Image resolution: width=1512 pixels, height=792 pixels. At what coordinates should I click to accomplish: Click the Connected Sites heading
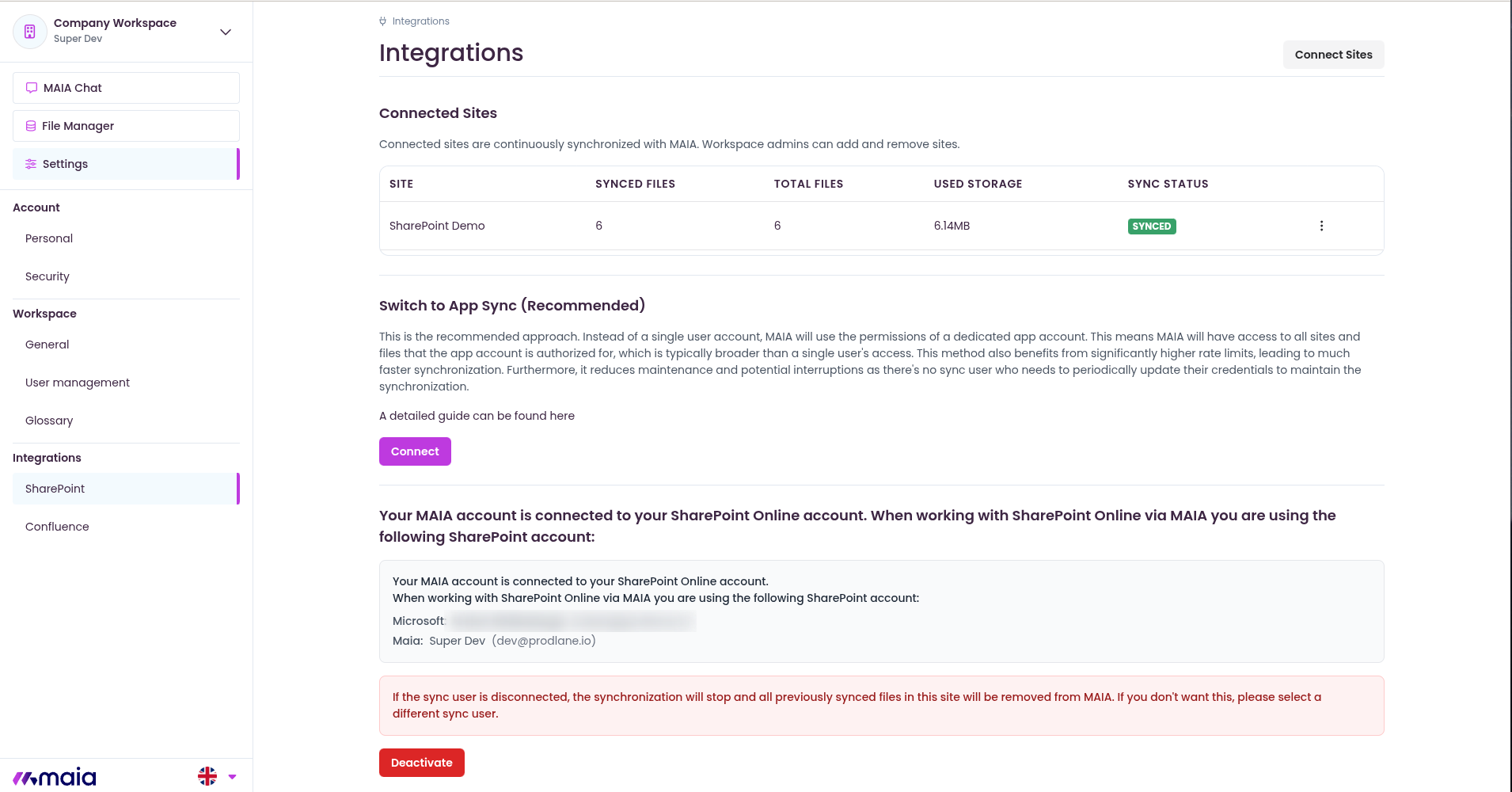[438, 113]
